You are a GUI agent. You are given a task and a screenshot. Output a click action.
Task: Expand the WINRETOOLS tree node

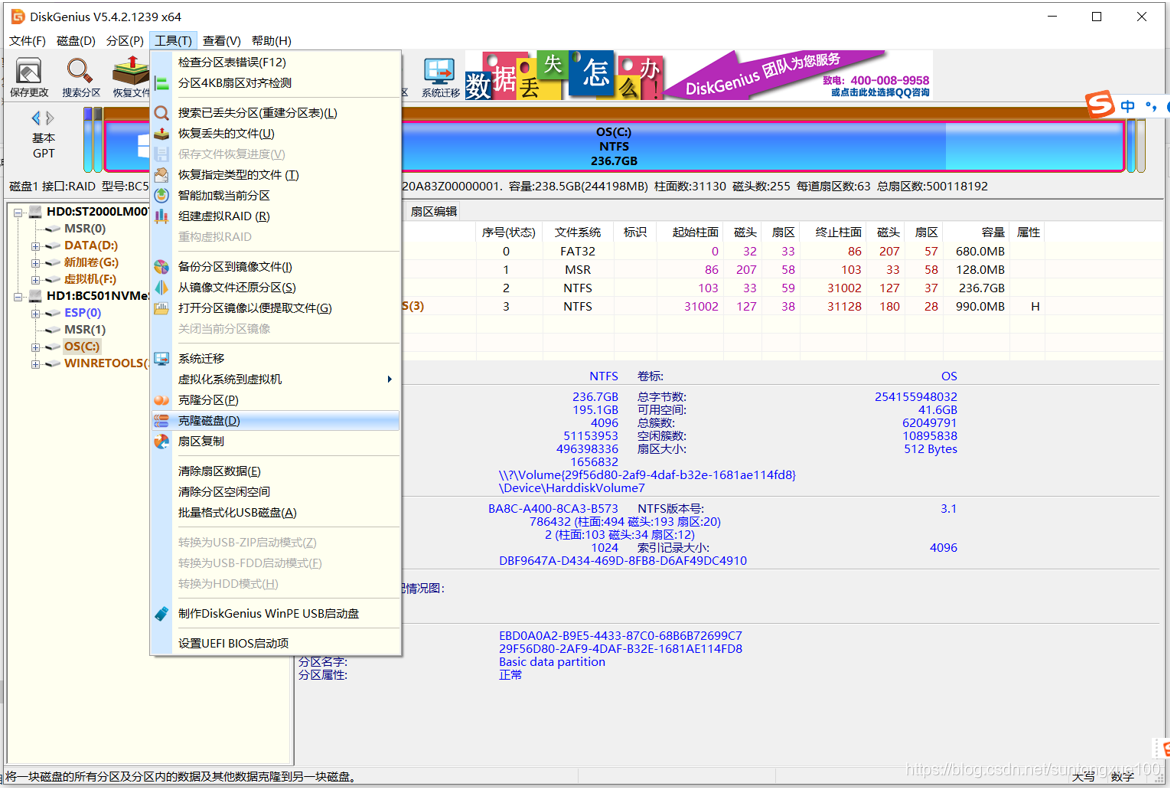35,364
